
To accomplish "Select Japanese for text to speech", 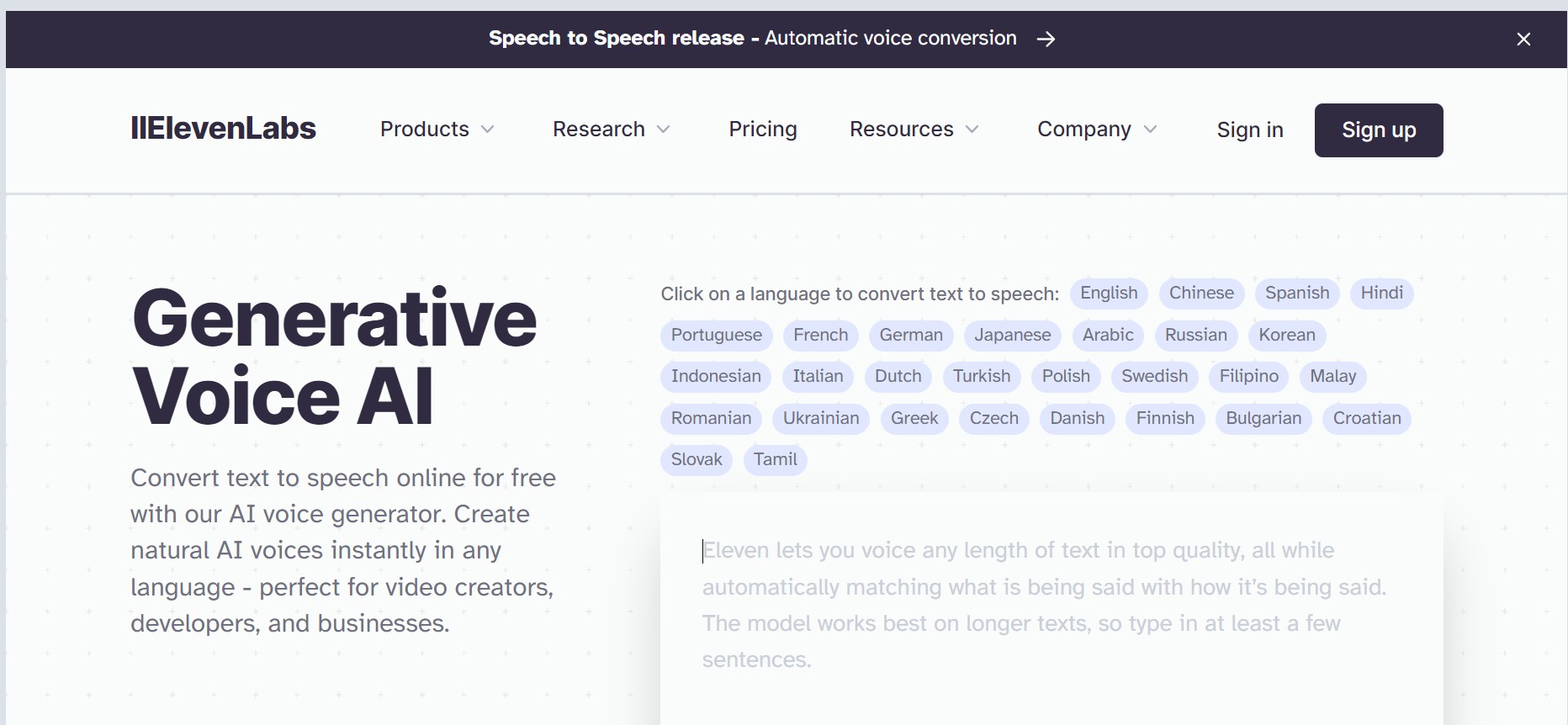I will (1012, 335).
